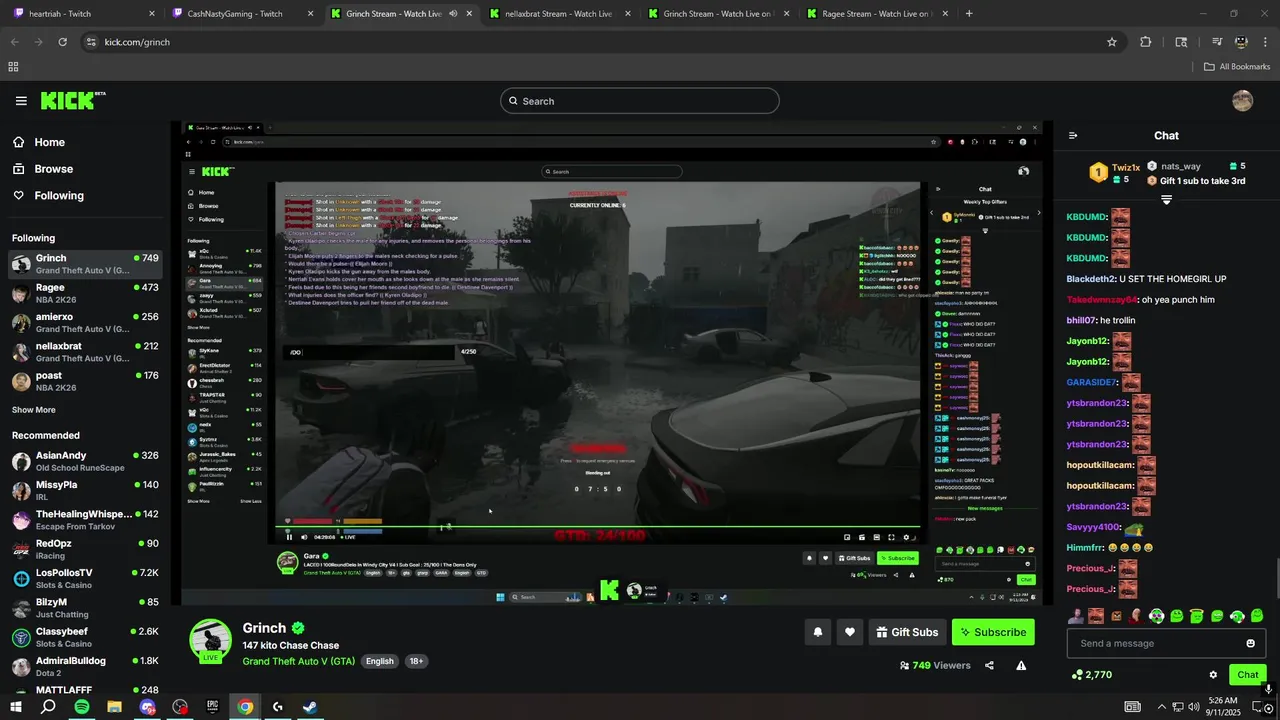1280x720 pixels.
Task: Click the channel points 2,770 balance
Action: click(x=1090, y=675)
